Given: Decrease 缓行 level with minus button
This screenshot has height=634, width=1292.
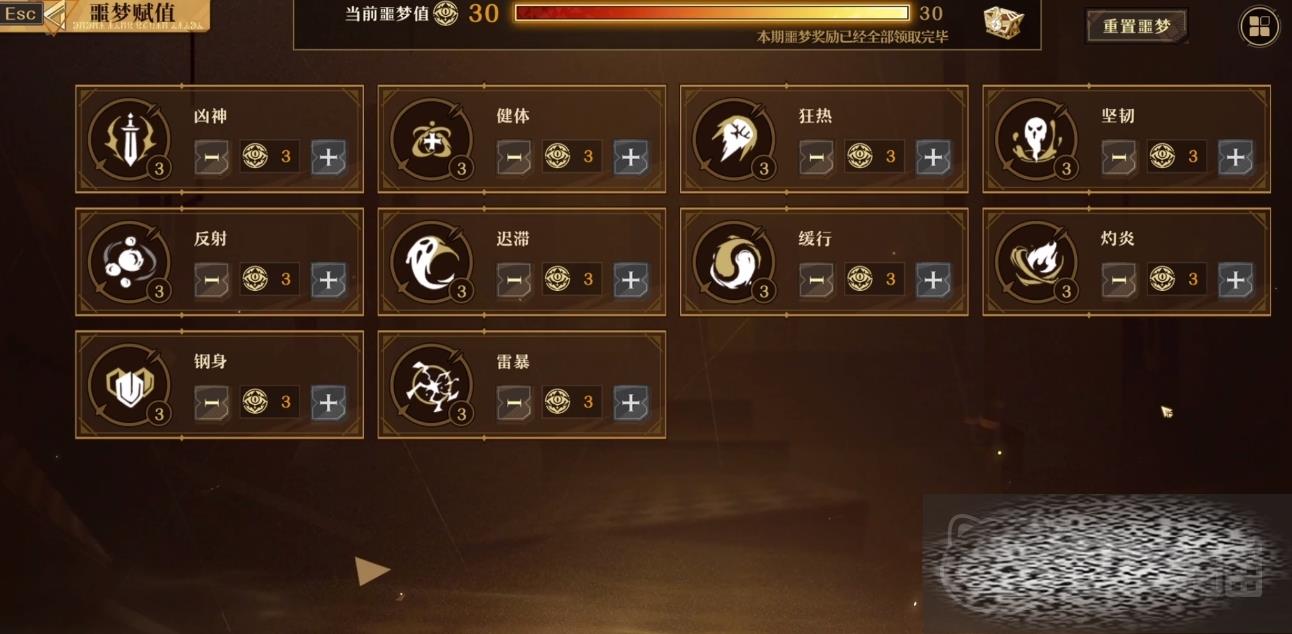Looking at the screenshot, I should (x=816, y=280).
